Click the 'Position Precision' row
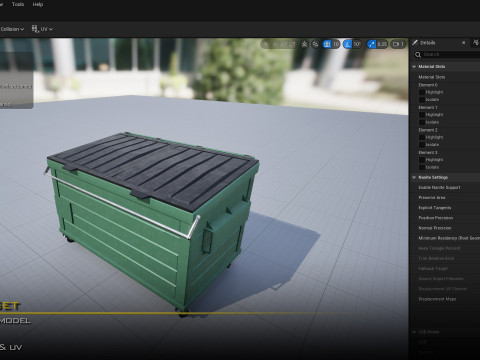The width and height of the screenshot is (480, 360). pyautogui.click(x=445, y=218)
